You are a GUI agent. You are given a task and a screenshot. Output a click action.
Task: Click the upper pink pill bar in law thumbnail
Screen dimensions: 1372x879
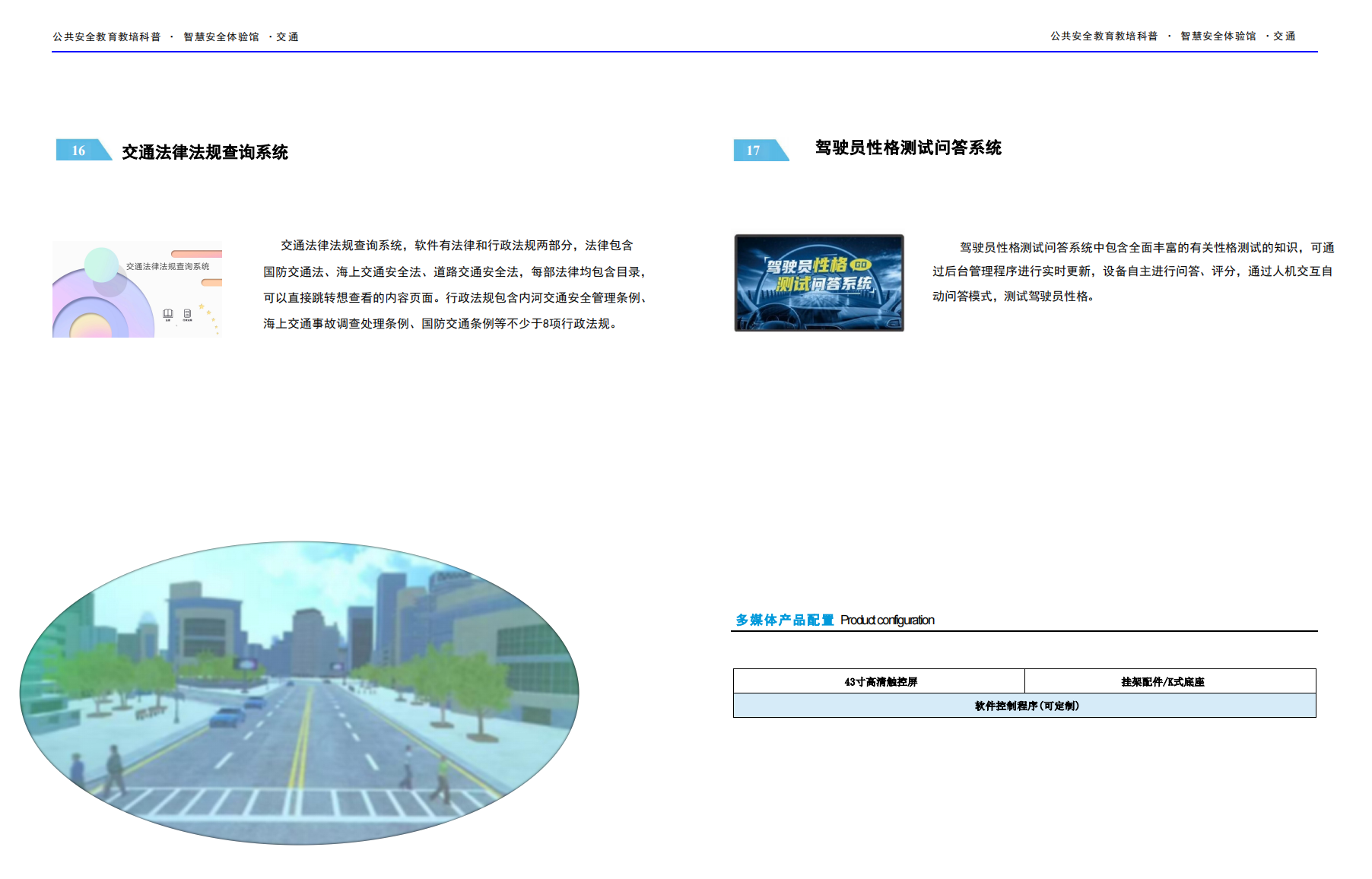[x=196, y=254]
